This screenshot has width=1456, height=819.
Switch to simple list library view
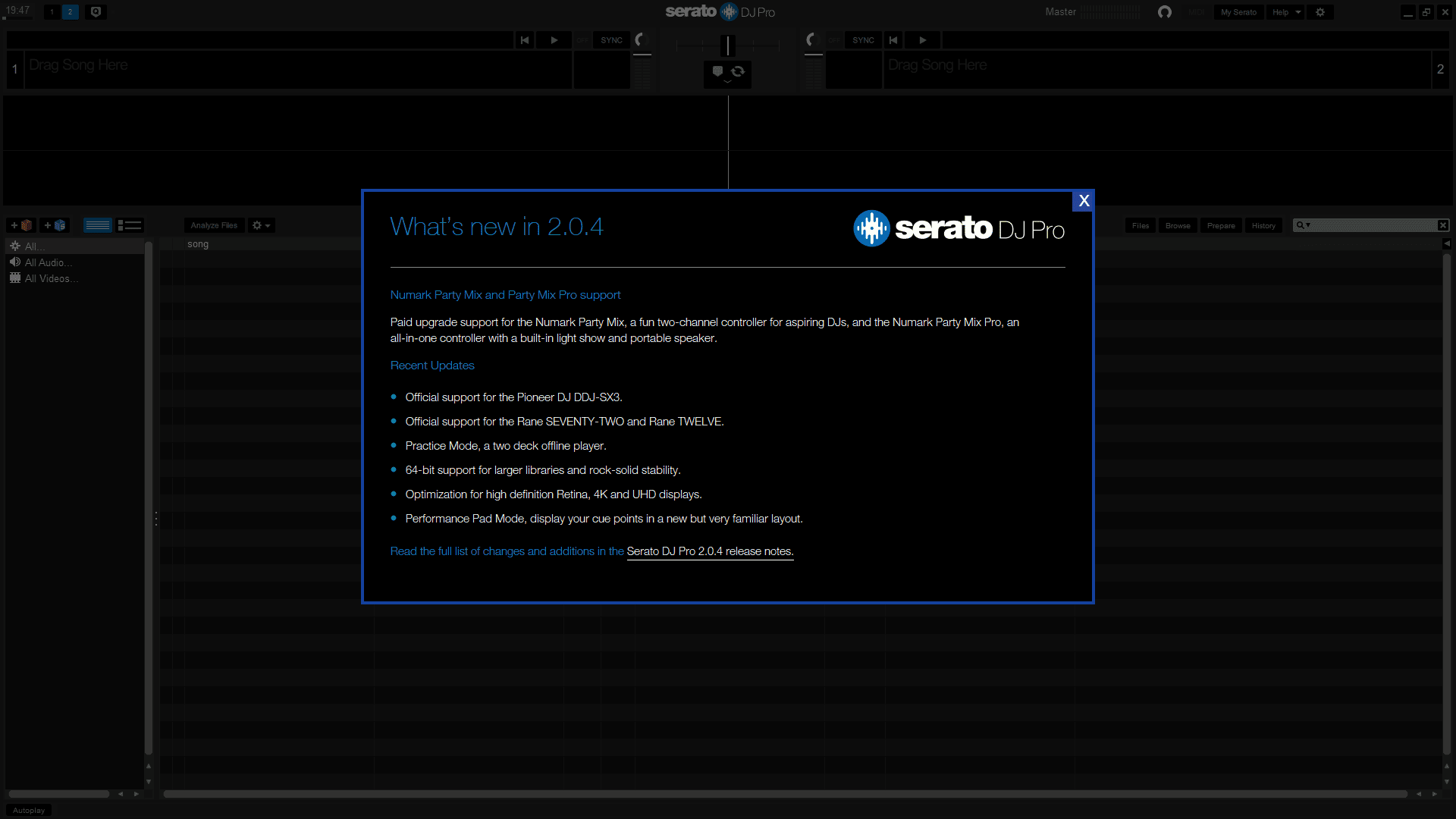point(98,225)
